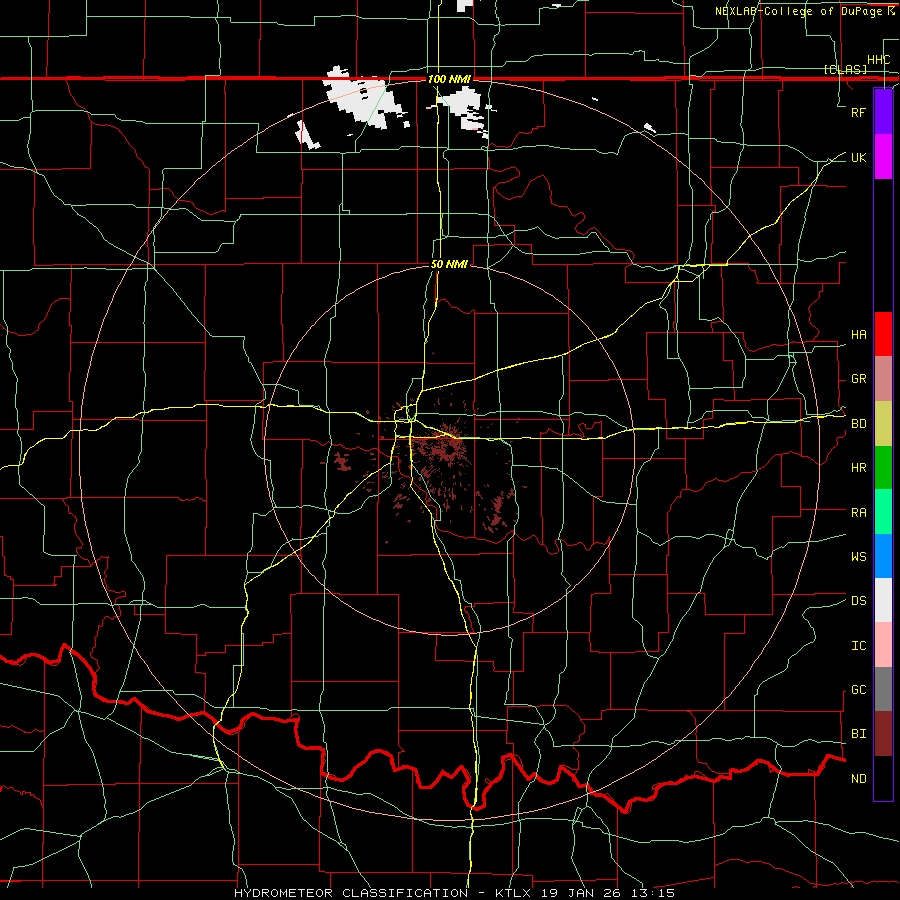Viewport: 900px width, 900px height.
Task: Click the 'DS' legend label
Action: (858, 601)
